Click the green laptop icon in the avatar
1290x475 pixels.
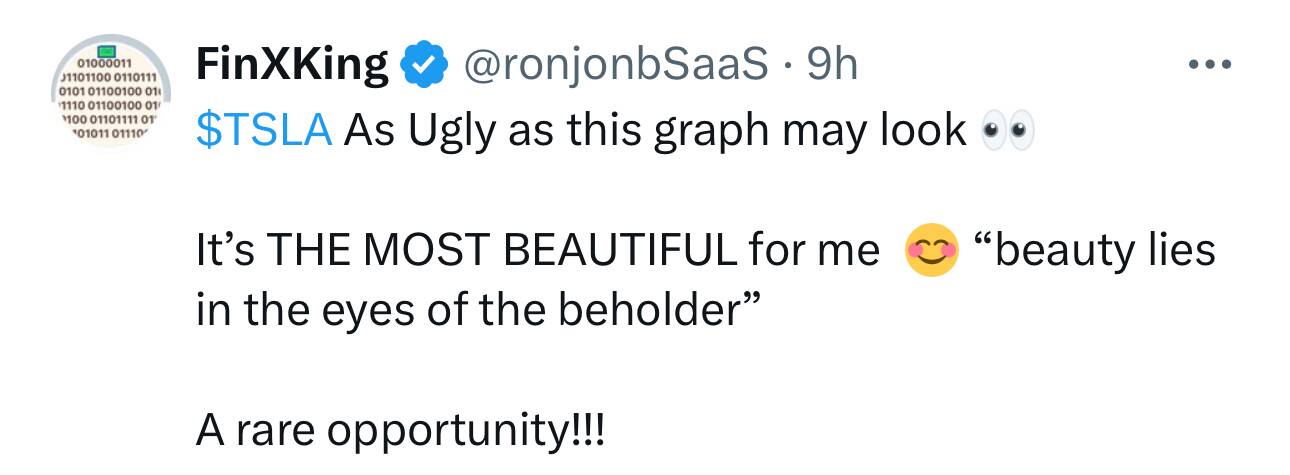[x=107, y=49]
